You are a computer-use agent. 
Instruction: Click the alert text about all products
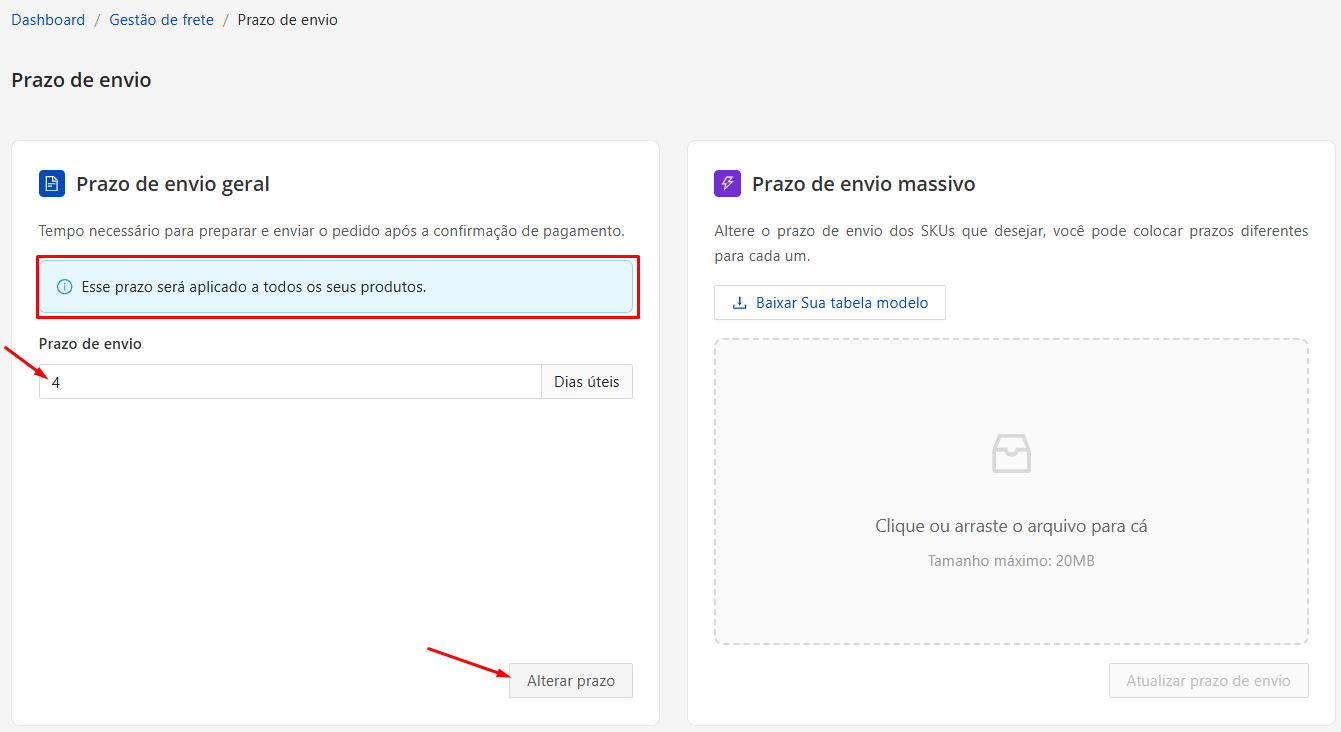(253, 287)
